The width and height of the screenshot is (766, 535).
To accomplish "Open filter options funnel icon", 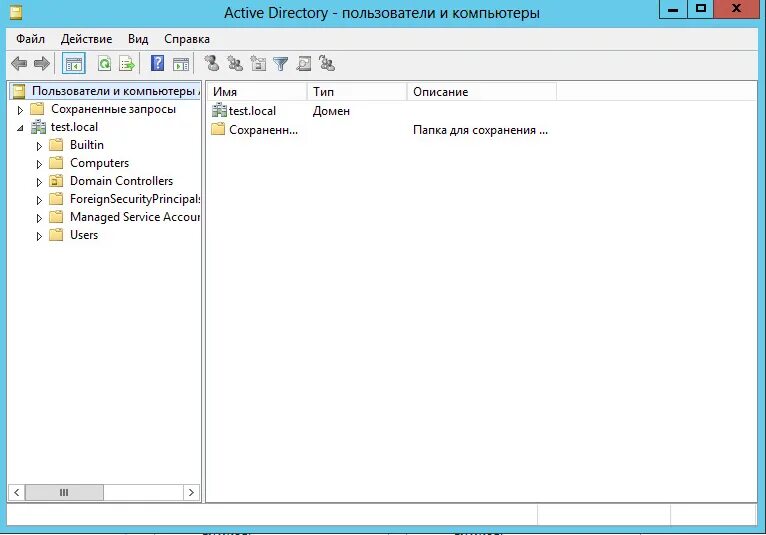I will tap(281, 64).
